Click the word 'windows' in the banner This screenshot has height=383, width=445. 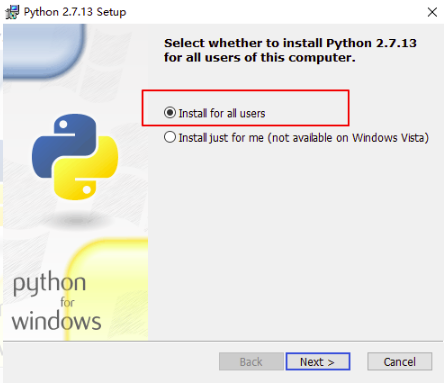click(x=56, y=320)
